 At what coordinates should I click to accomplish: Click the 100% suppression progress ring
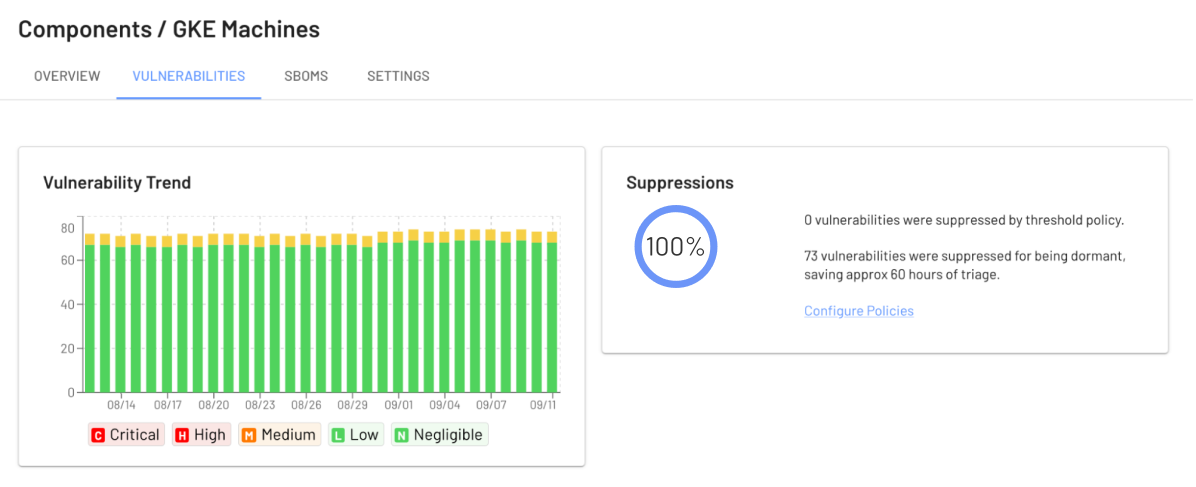pos(676,247)
